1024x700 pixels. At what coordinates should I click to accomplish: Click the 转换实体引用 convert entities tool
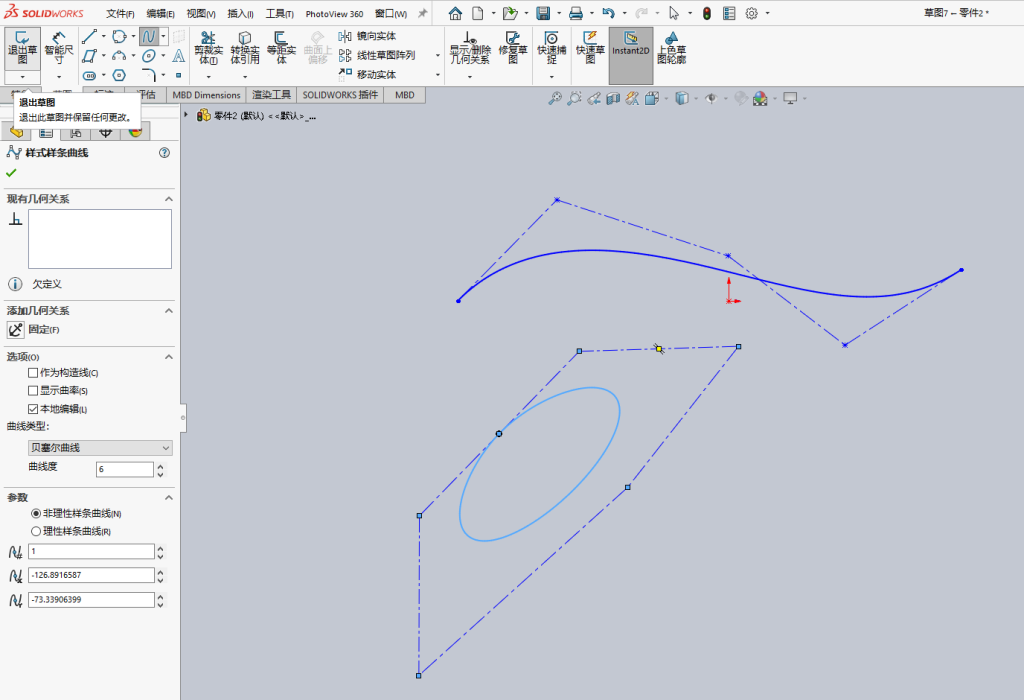point(245,48)
